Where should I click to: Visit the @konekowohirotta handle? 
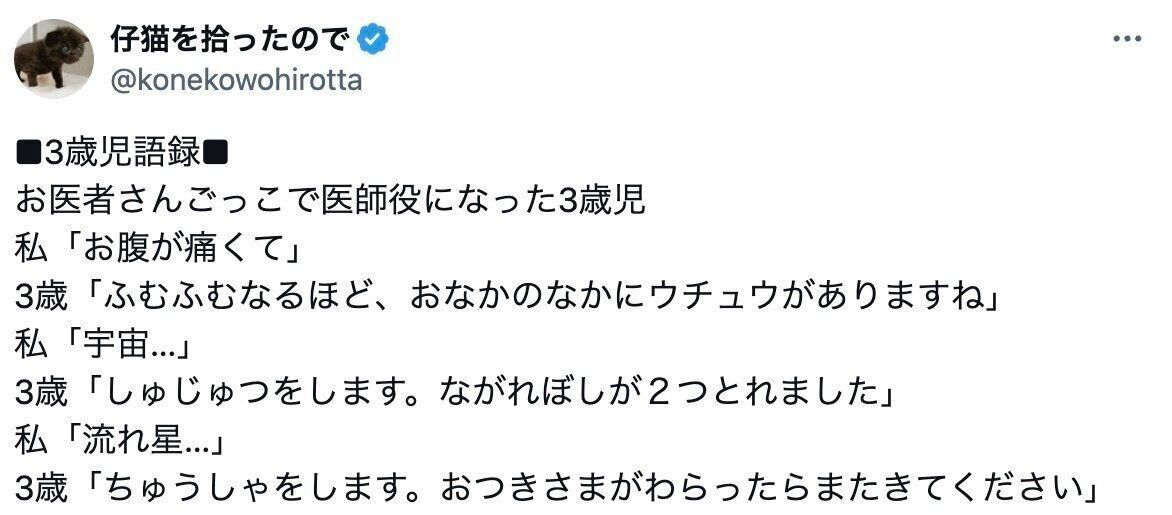[236, 81]
